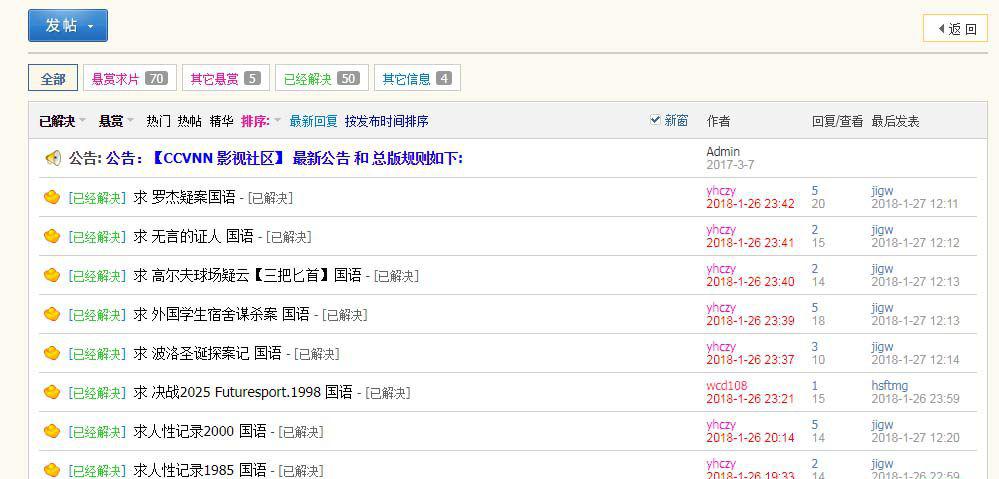Click the [已经解决] tag of 罗杰疑案国语
This screenshot has height=479, width=999.
[97, 197]
